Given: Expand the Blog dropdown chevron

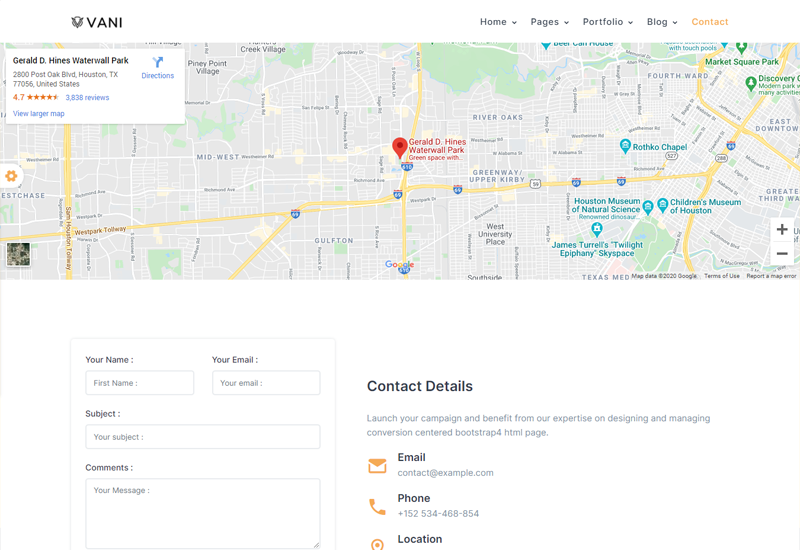Looking at the screenshot, I should [675, 22].
